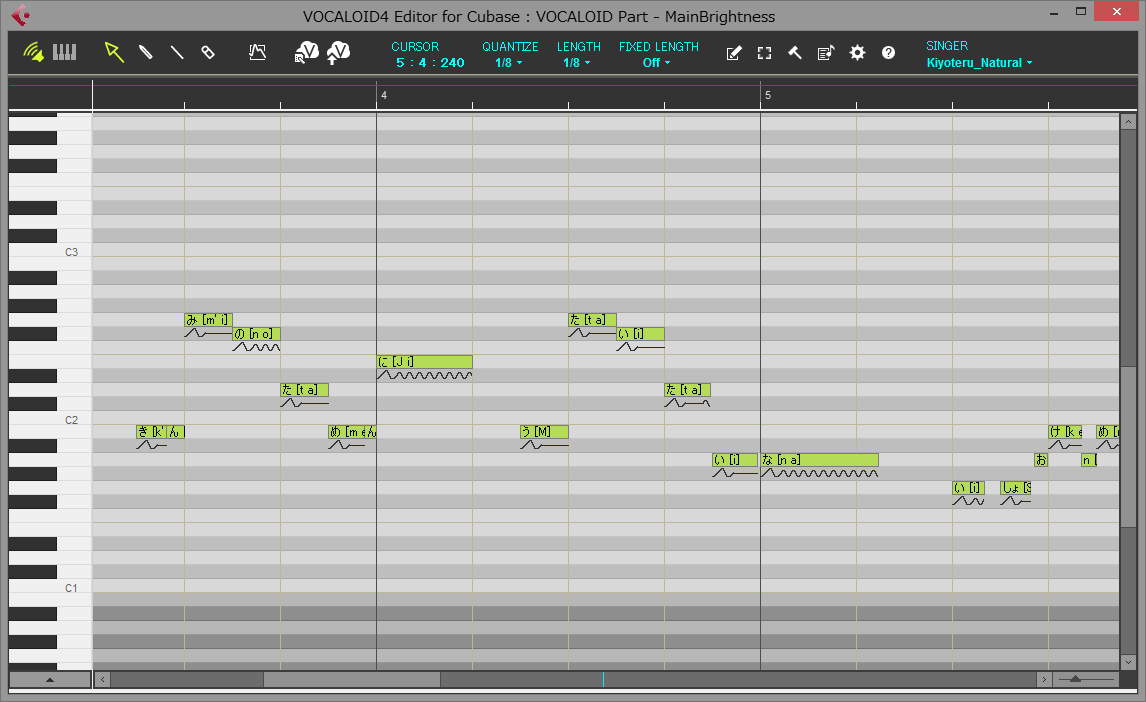
Task: Select the long note な [n a]
Action: click(x=819, y=459)
